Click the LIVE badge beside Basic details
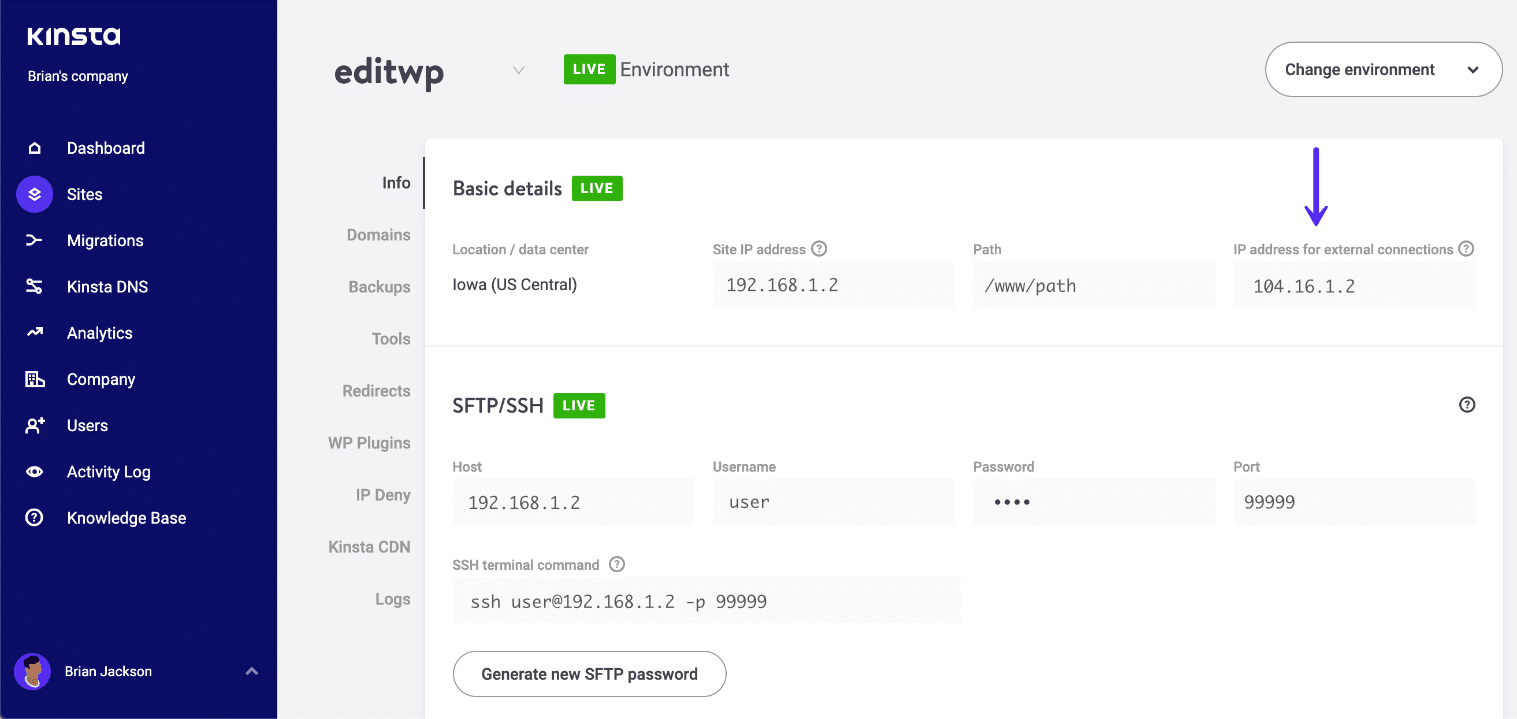The image size is (1517, 719). [x=597, y=188]
